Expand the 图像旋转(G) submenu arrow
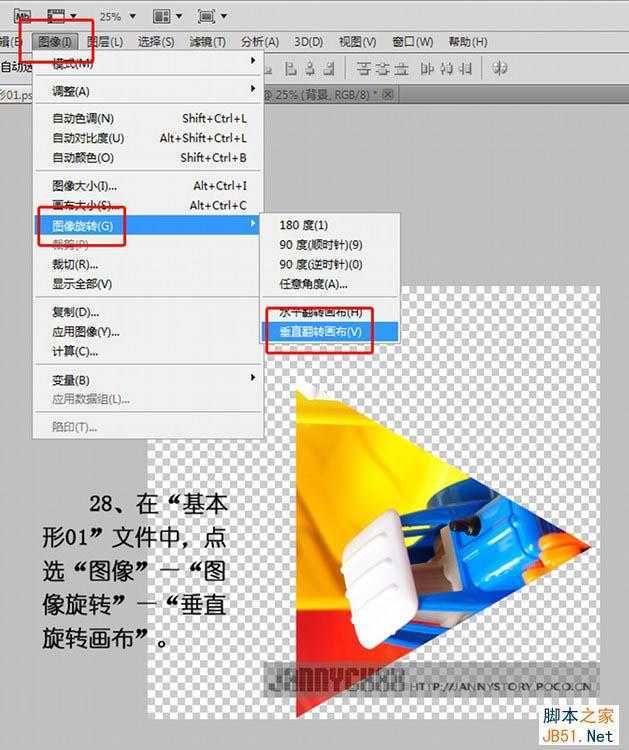The image size is (629, 750). click(x=253, y=224)
